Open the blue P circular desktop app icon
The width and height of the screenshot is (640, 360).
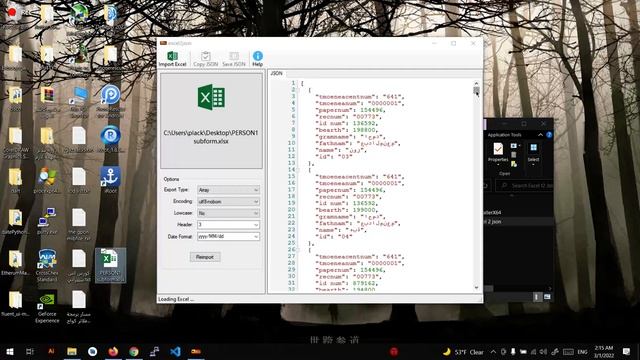(110, 99)
